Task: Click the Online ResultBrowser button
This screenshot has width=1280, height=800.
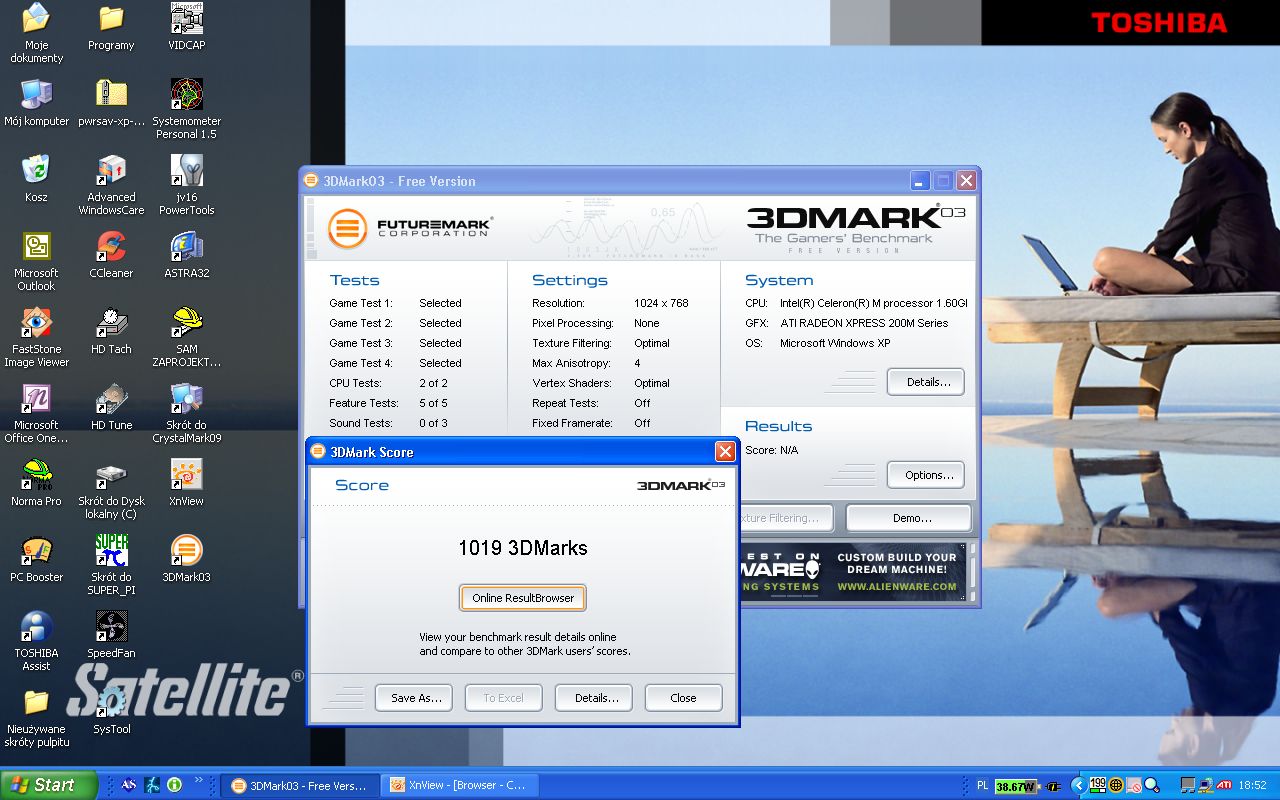Action: pyautogui.click(x=523, y=598)
